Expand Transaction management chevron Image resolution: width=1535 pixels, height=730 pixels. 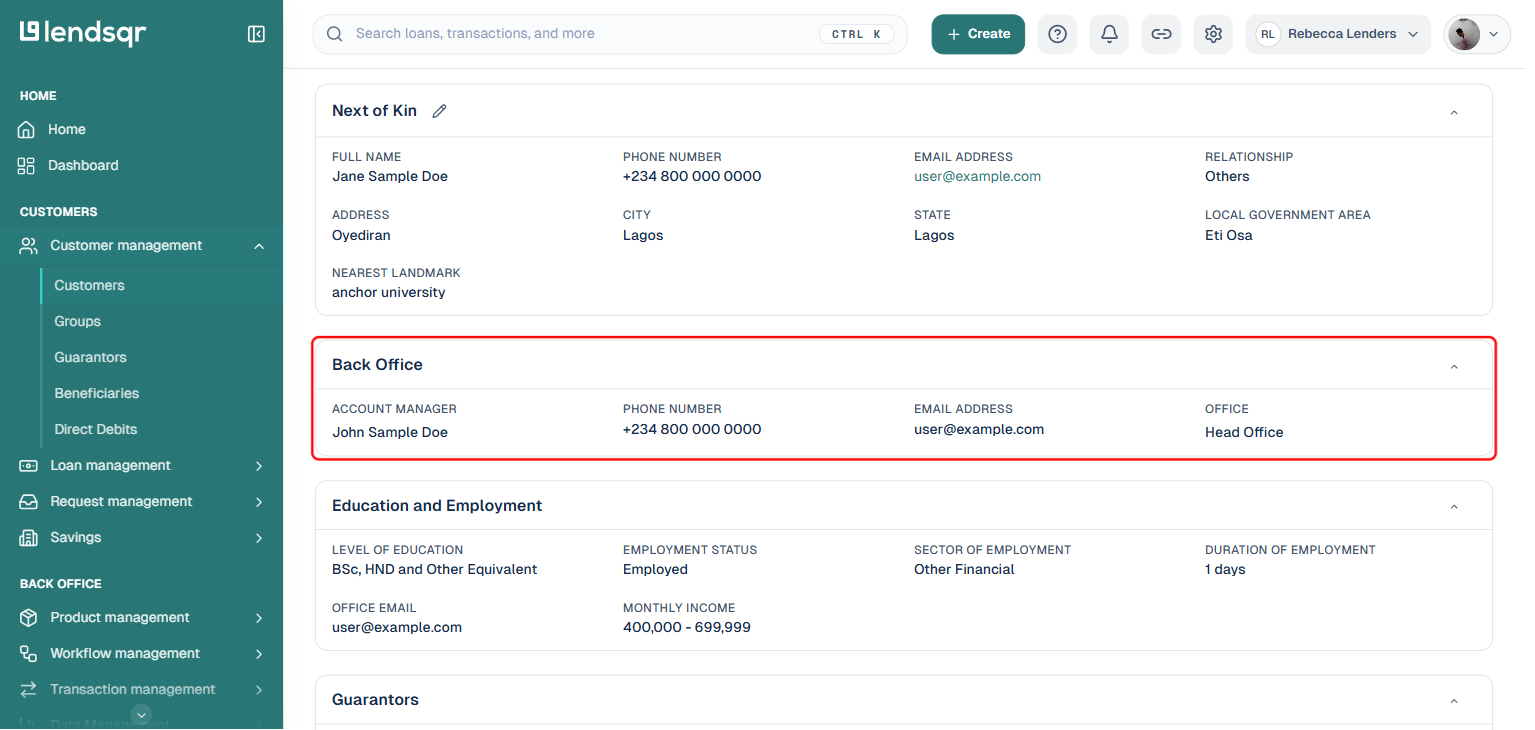point(259,690)
